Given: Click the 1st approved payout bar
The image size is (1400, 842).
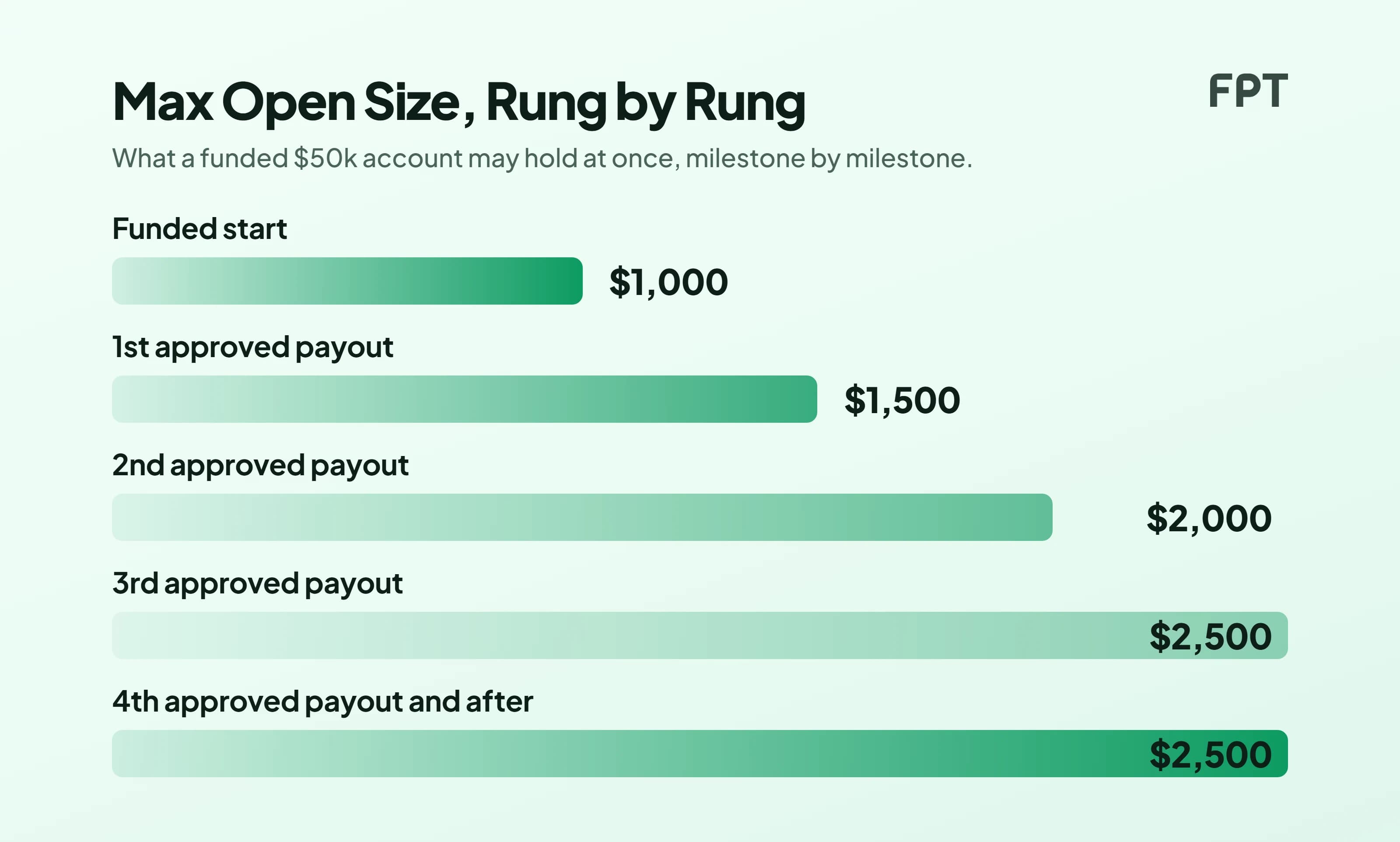Looking at the screenshot, I should point(464,399).
